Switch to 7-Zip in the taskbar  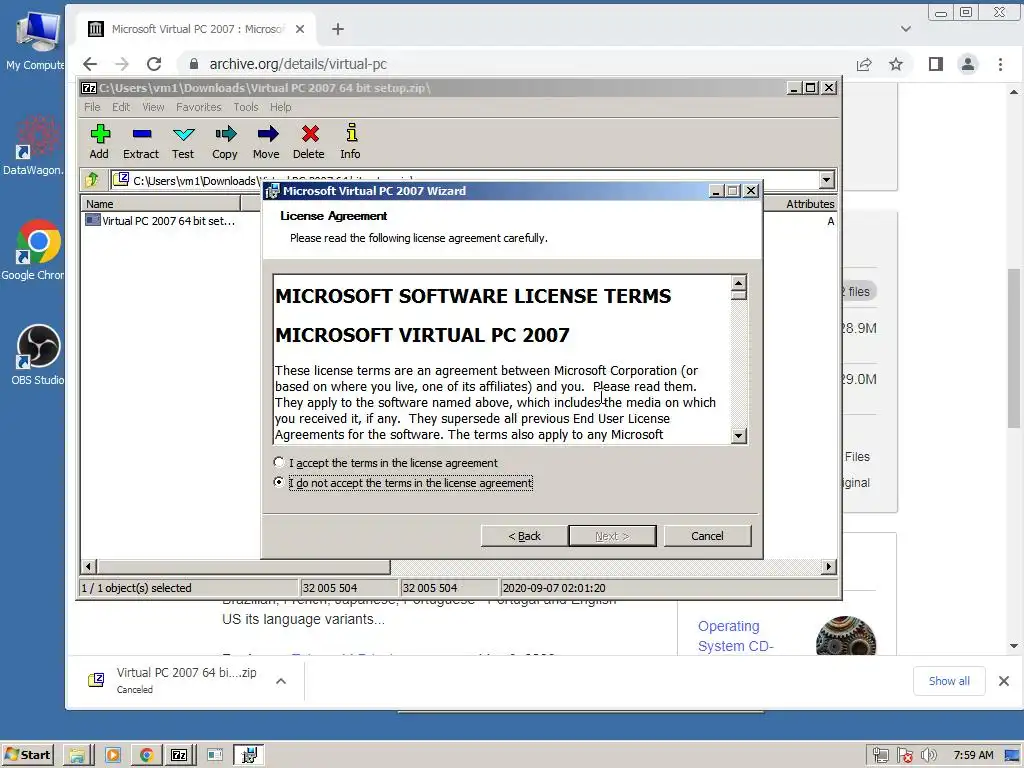[x=180, y=756]
